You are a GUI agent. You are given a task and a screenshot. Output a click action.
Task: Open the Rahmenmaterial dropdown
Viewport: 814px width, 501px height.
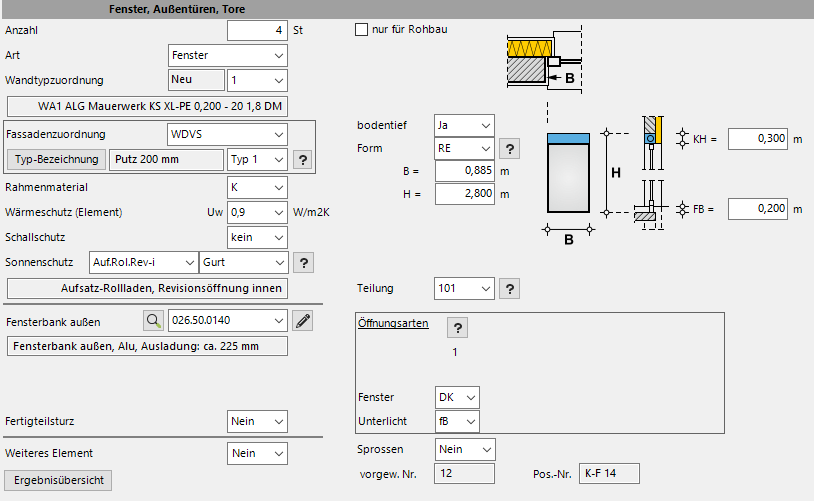(257, 187)
